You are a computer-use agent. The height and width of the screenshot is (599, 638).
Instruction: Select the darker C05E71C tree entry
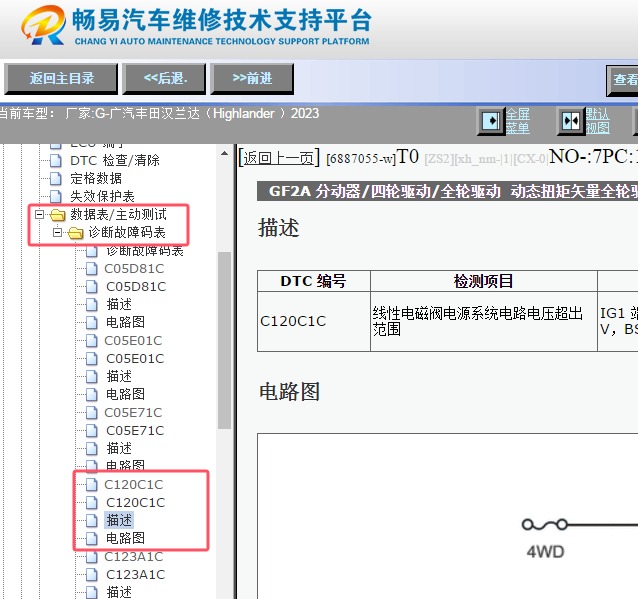point(135,431)
